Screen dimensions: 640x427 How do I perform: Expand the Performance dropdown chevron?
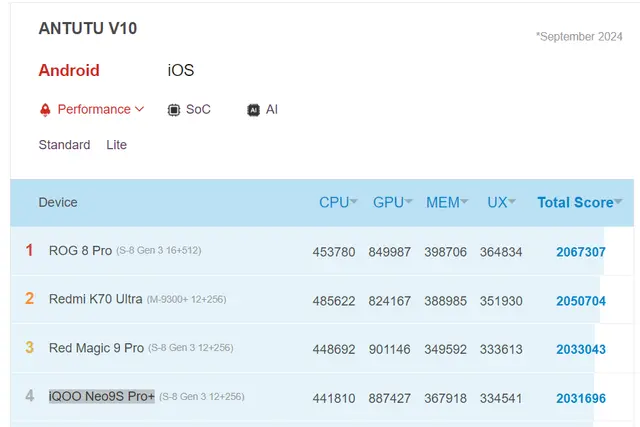139,110
